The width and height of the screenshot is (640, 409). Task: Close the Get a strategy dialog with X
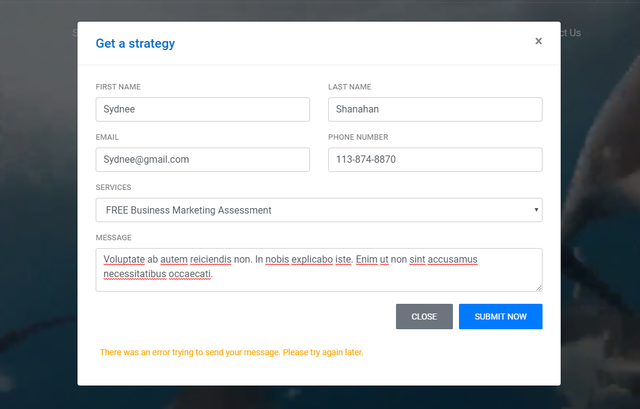coord(538,41)
